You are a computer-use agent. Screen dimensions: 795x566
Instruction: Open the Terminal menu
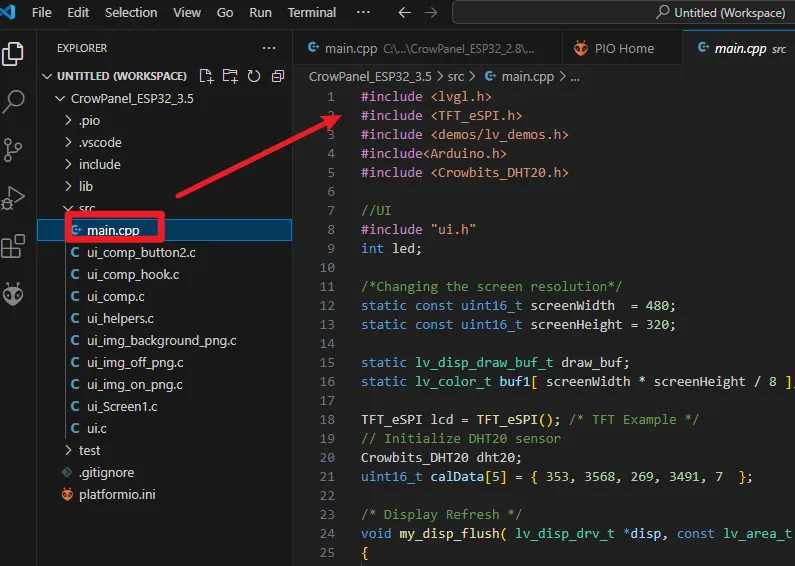(x=311, y=13)
